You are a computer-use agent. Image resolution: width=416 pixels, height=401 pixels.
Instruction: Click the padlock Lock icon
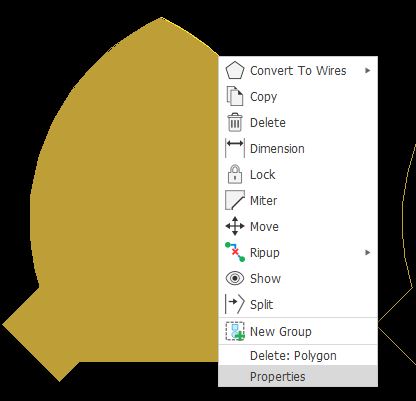(235, 174)
